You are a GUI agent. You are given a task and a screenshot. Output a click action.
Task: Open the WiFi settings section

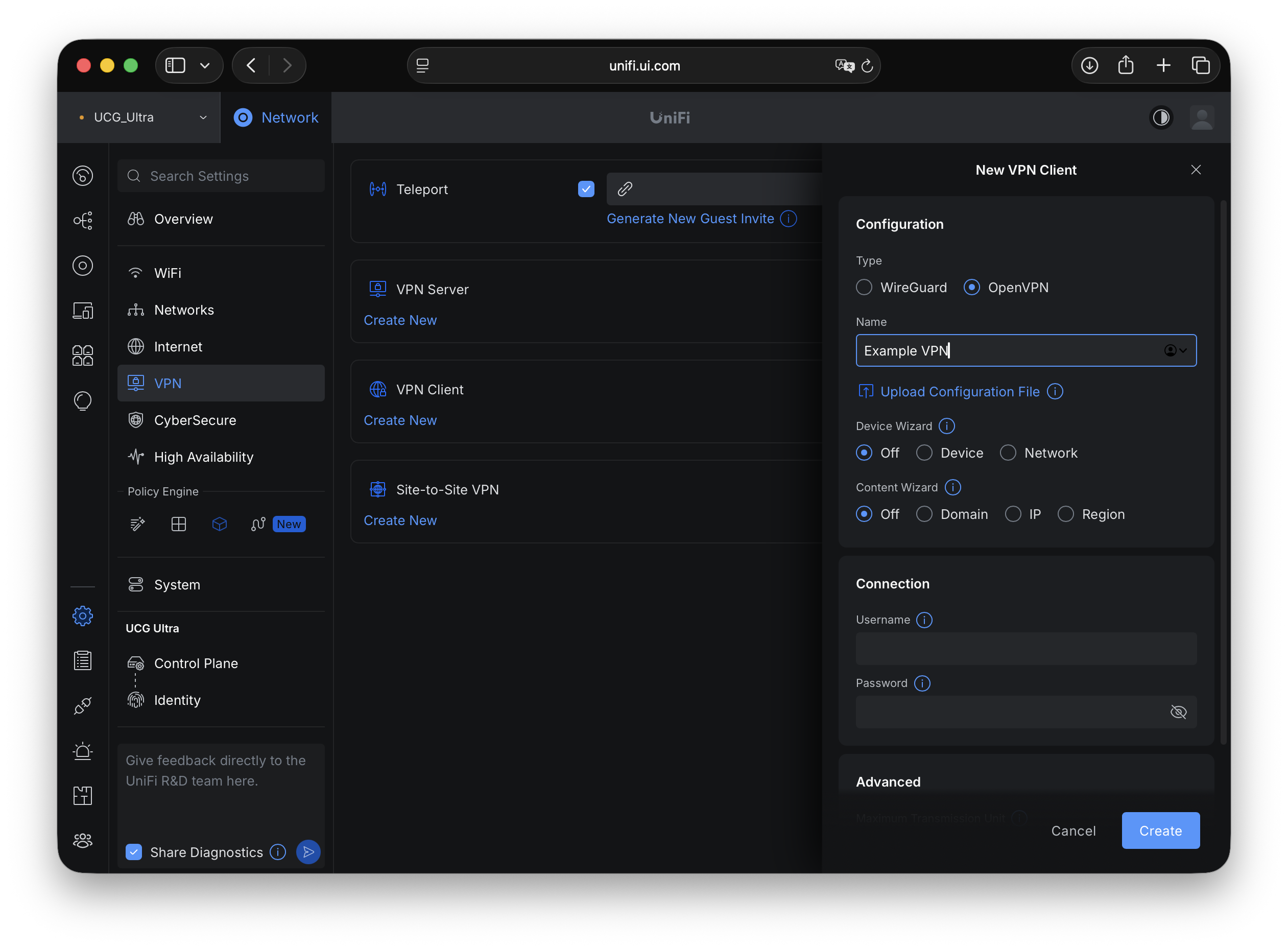pos(221,273)
